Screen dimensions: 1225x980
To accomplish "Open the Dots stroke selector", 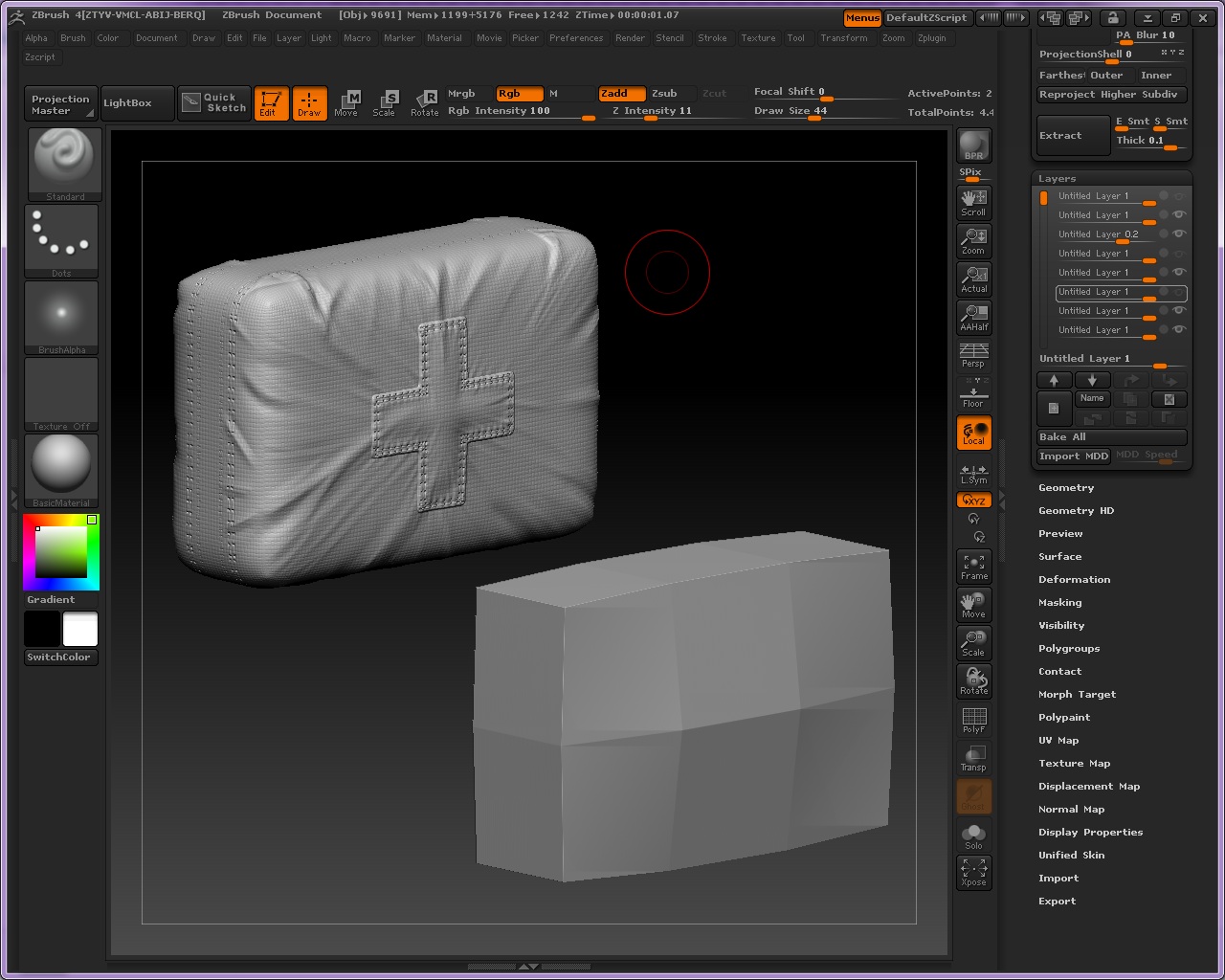I will tap(61, 240).
